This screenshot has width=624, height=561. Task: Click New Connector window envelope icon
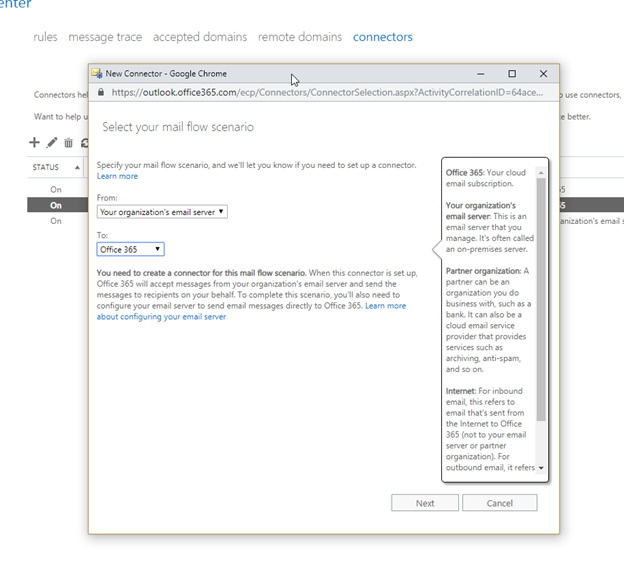[x=97, y=74]
